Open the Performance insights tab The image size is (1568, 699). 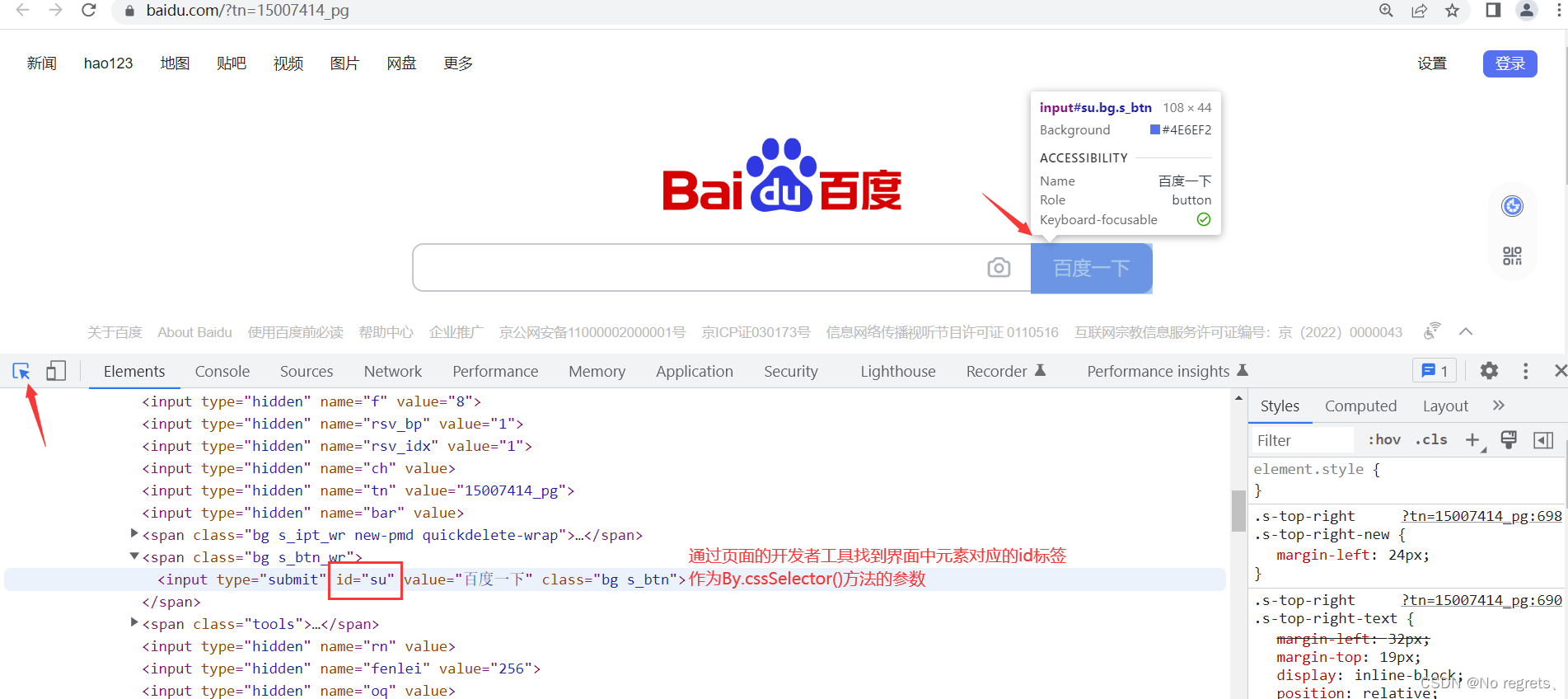(x=1168, y=372)
